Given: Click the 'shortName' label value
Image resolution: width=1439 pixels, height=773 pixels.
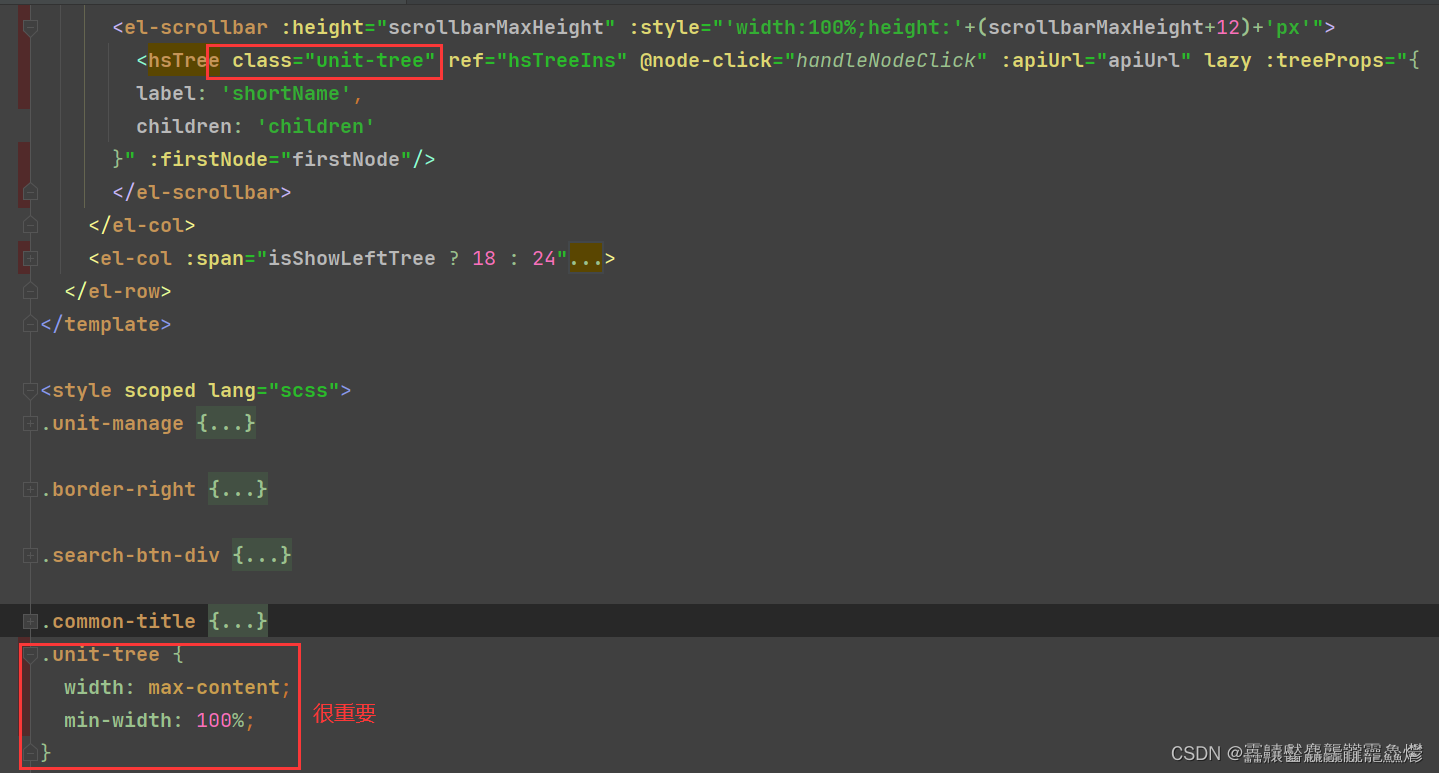Looking at the screenshot, I should tap(286, 94).
